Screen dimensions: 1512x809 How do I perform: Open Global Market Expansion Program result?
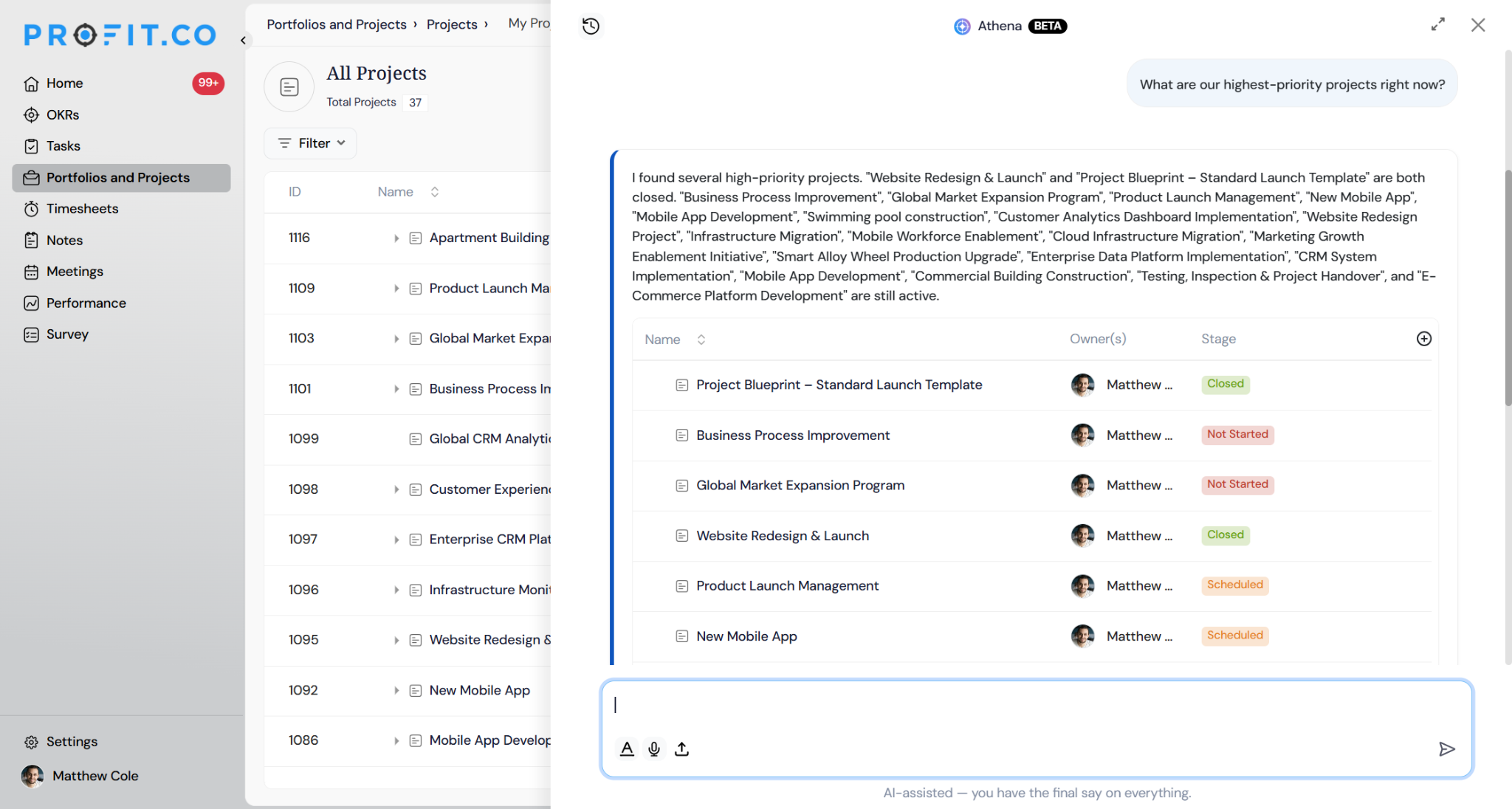pos(800,485)
